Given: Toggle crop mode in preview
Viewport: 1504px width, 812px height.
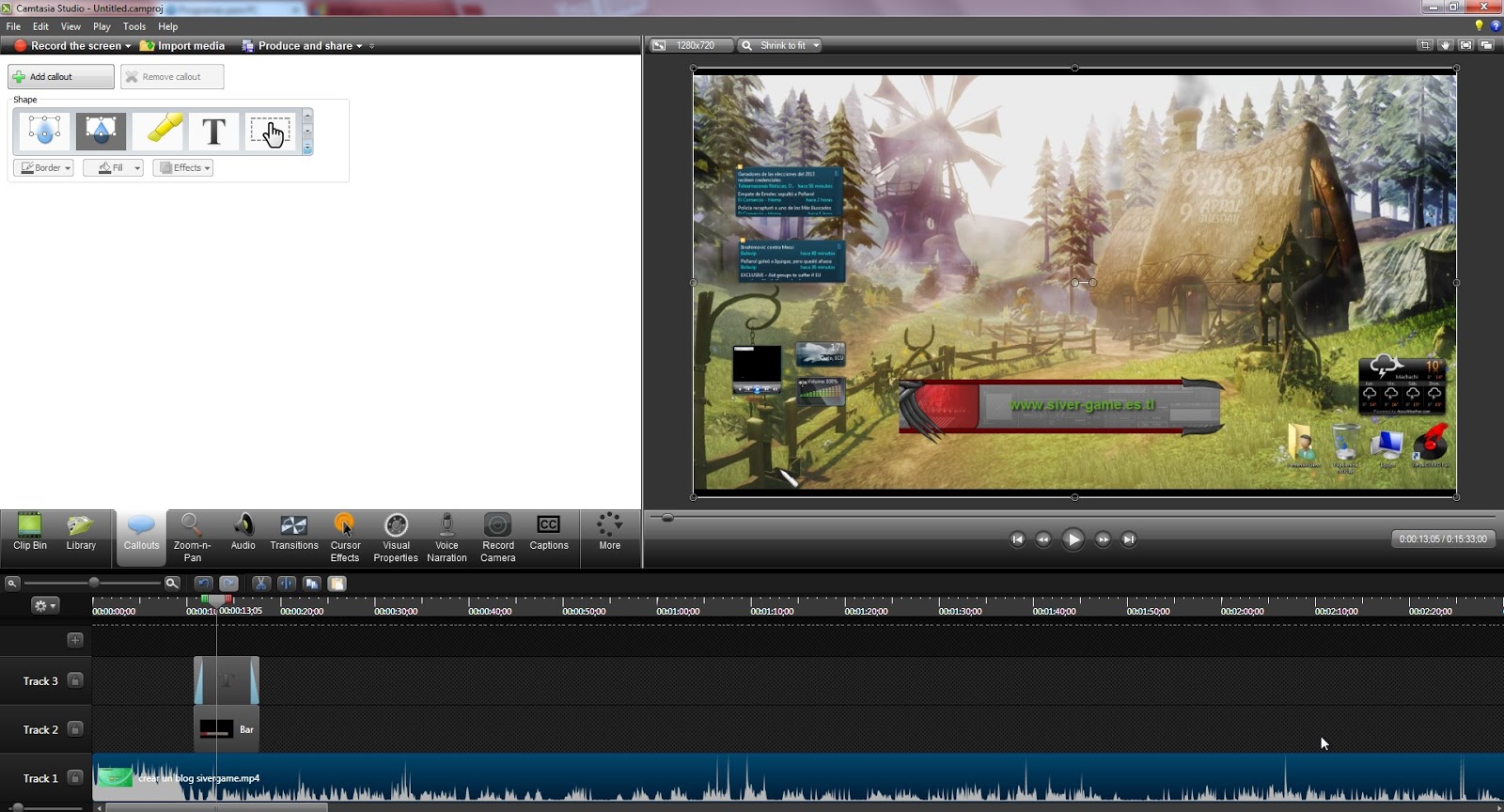Looking at the screenshot, I should point(1425,45).
